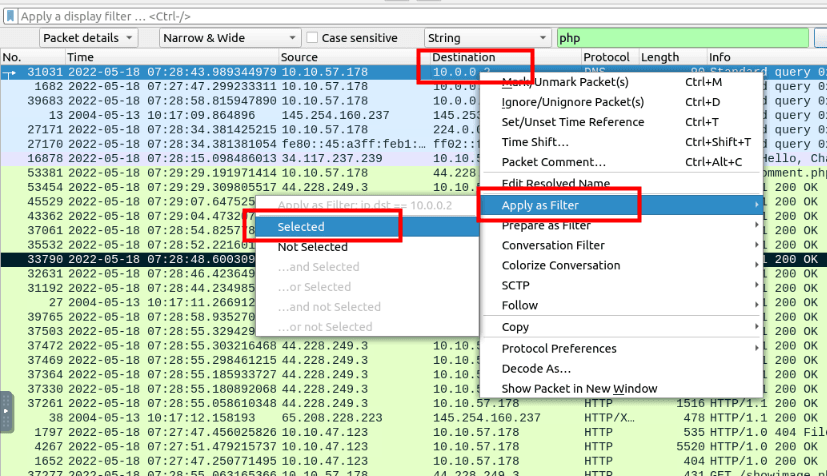Click Show Packet in New Window
This screenshot has height=476, width=827.
coord(579,388)
